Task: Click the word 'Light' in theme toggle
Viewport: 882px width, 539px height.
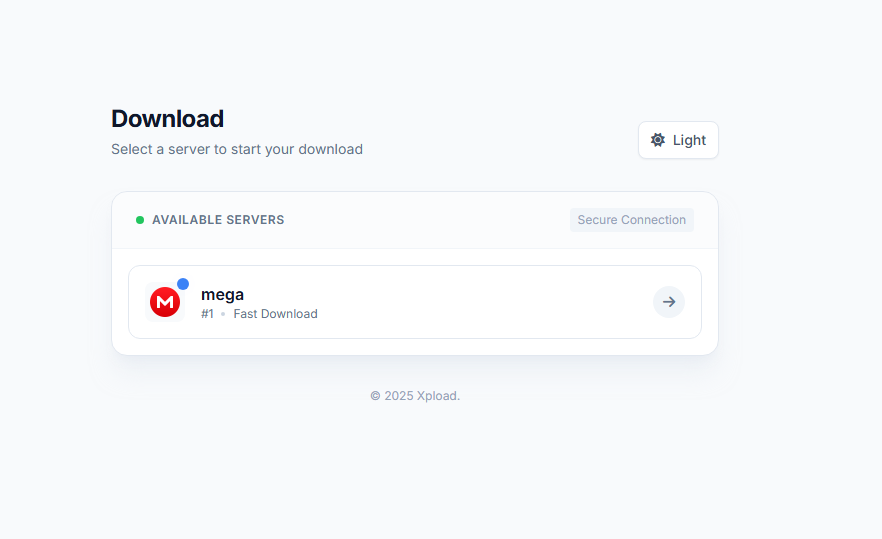Action: coord(689,140)
